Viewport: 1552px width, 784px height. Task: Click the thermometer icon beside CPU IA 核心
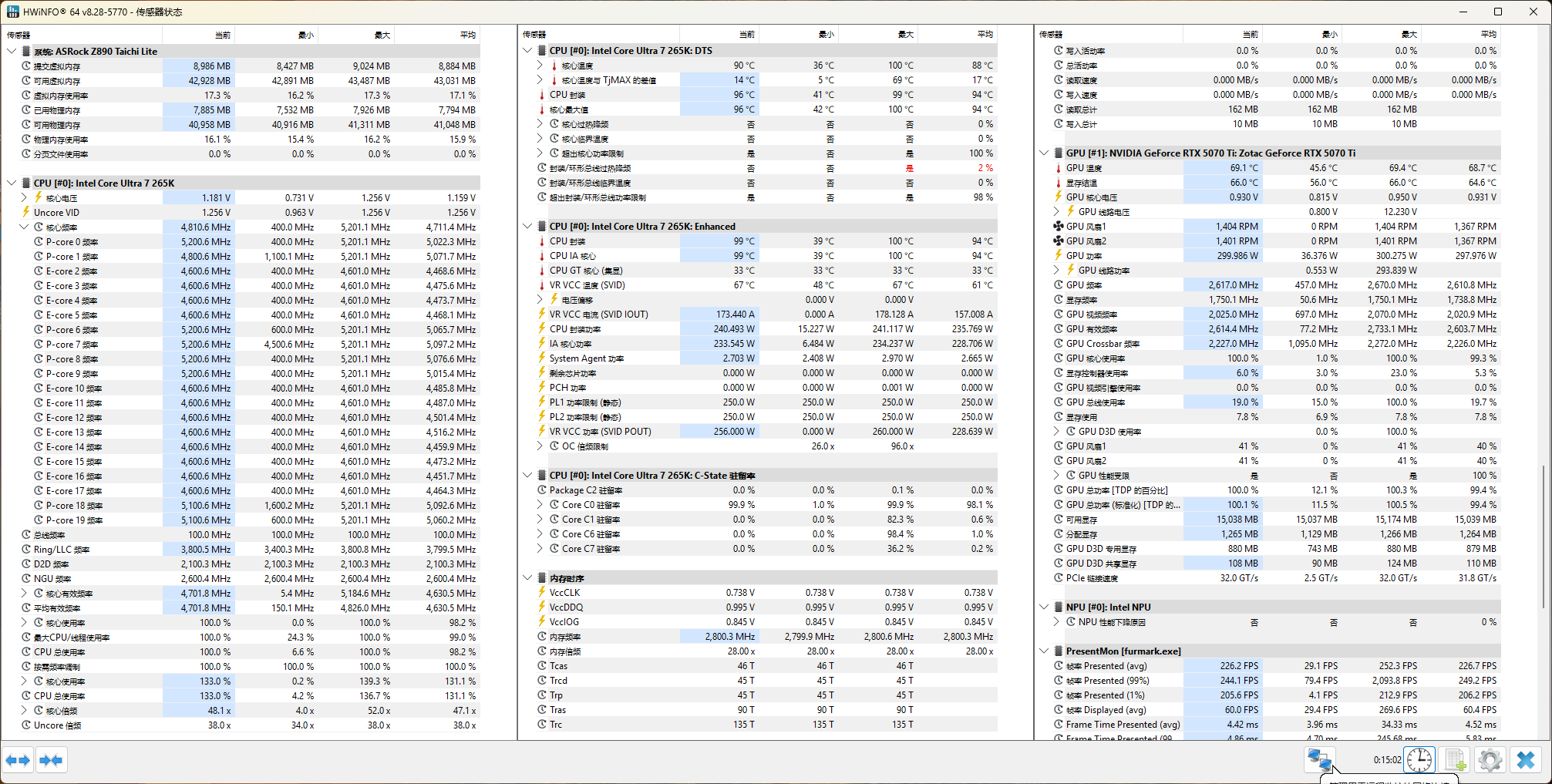[x=542, y=256]
